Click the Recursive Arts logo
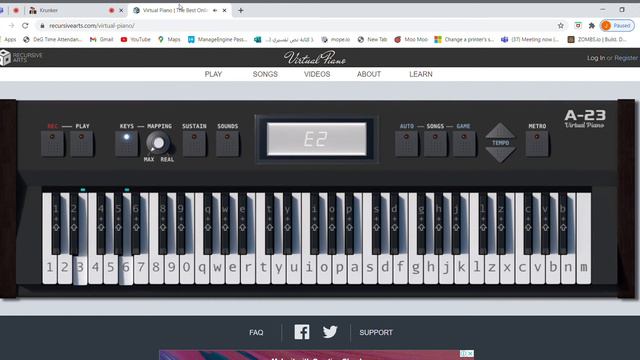640x360 pixels. click(21, 58)
